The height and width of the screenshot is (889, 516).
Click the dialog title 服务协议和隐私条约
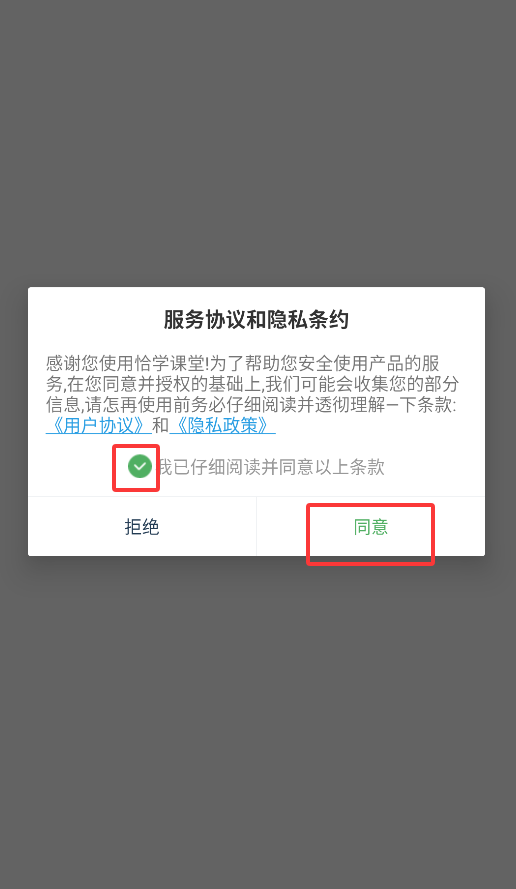click(256, 320)
